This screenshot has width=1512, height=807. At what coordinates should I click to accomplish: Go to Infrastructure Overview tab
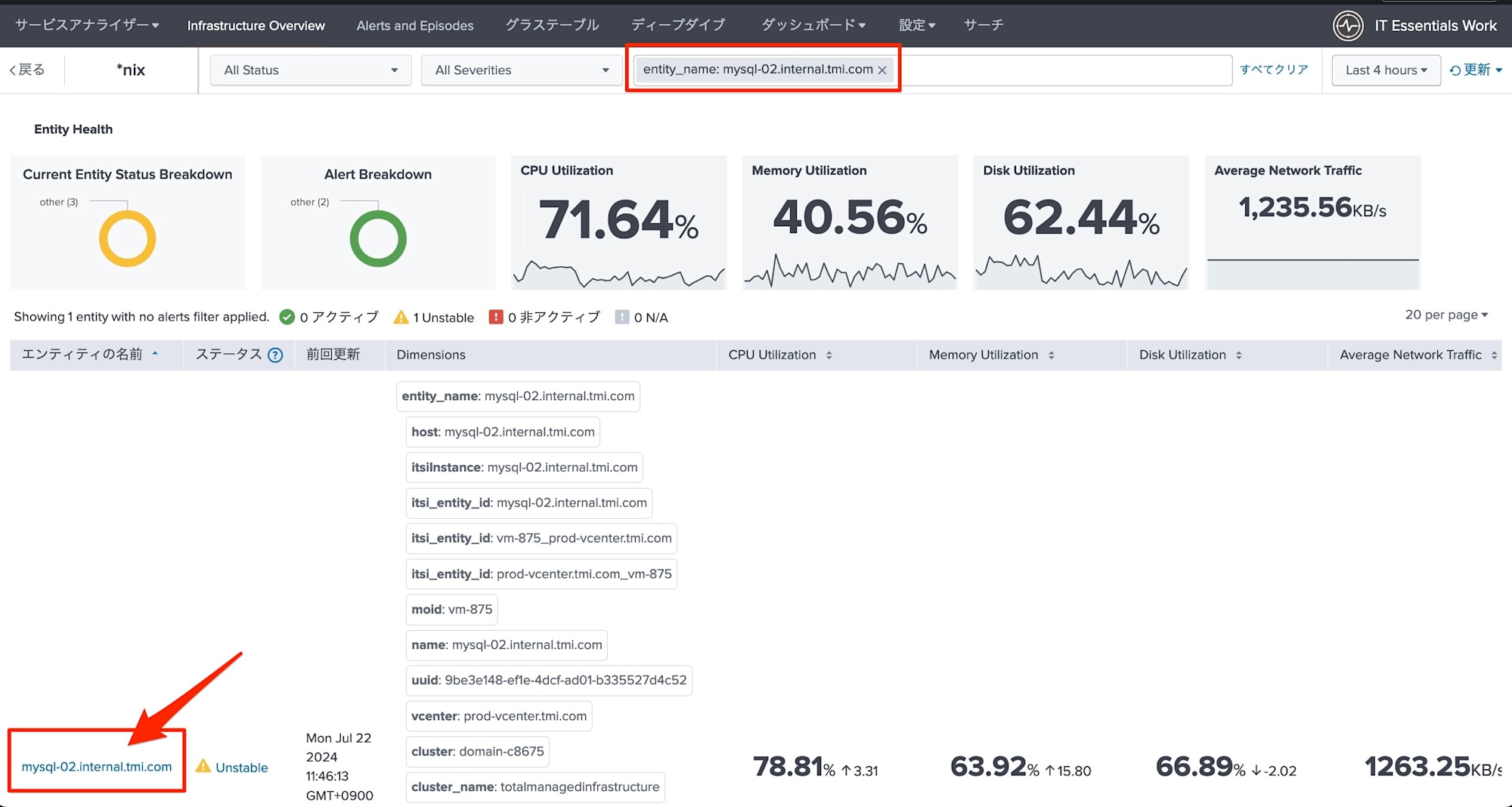click(256, 25)
